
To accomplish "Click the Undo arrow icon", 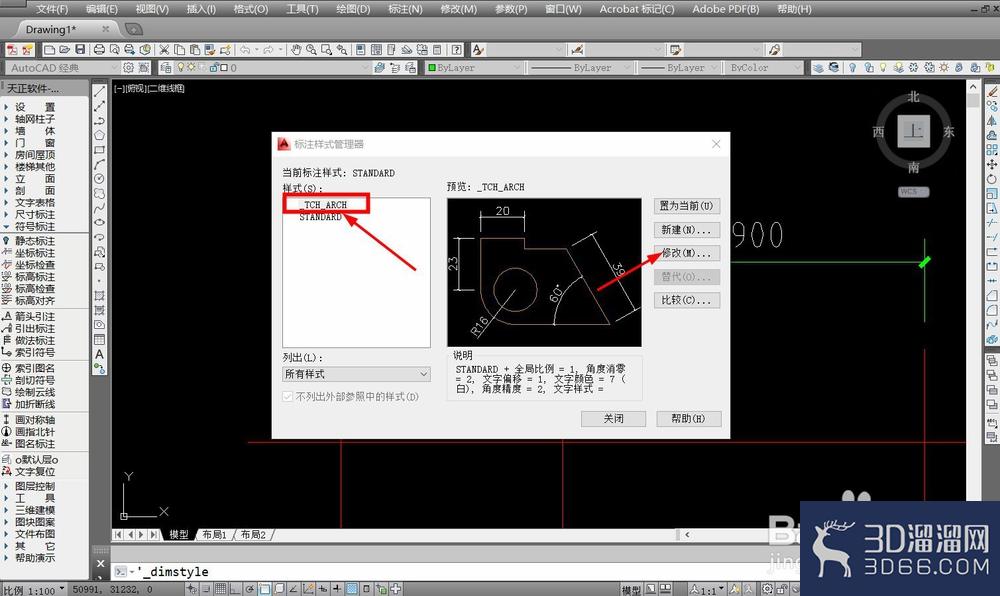I will [244, 50].
